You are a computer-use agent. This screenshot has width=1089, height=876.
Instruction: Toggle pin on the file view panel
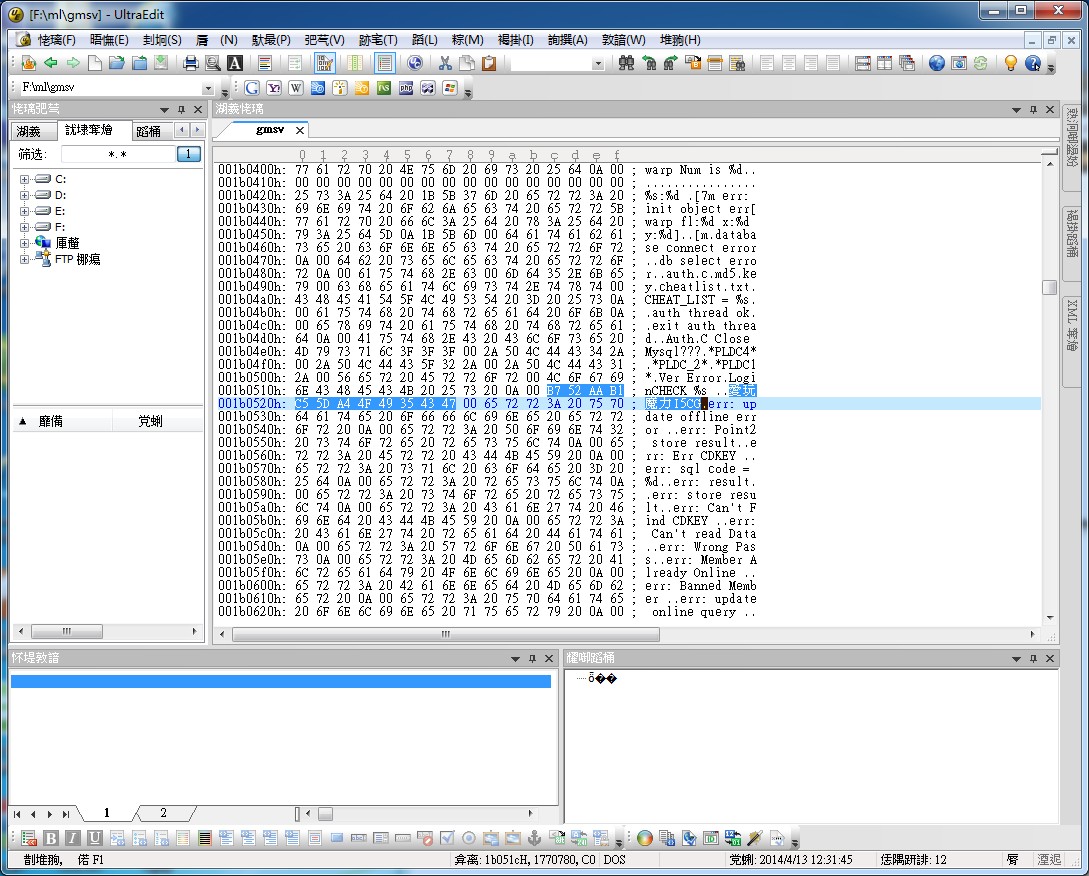coord(181,109)
